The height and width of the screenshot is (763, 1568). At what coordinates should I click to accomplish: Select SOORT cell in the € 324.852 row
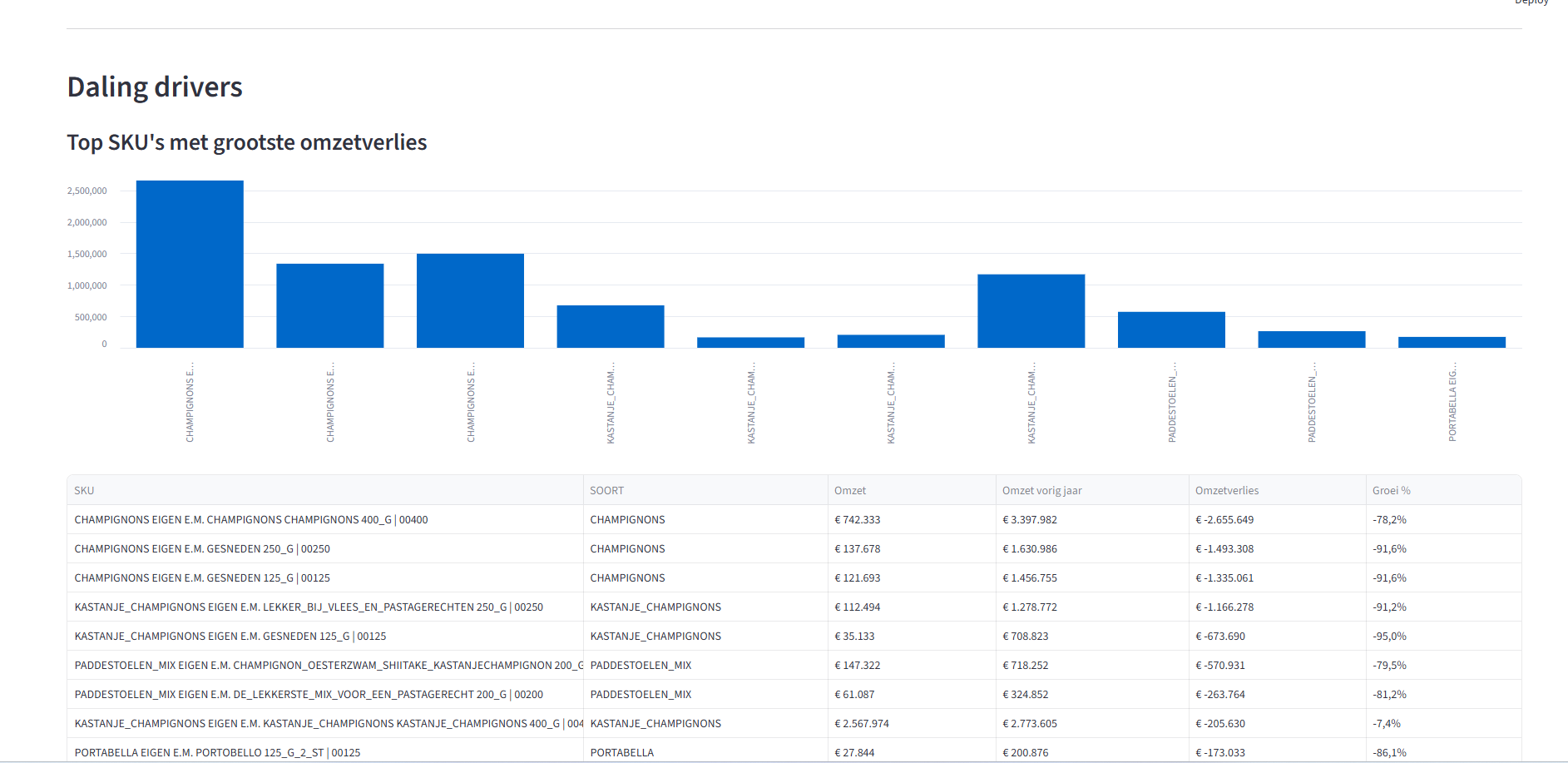point(705,694)
